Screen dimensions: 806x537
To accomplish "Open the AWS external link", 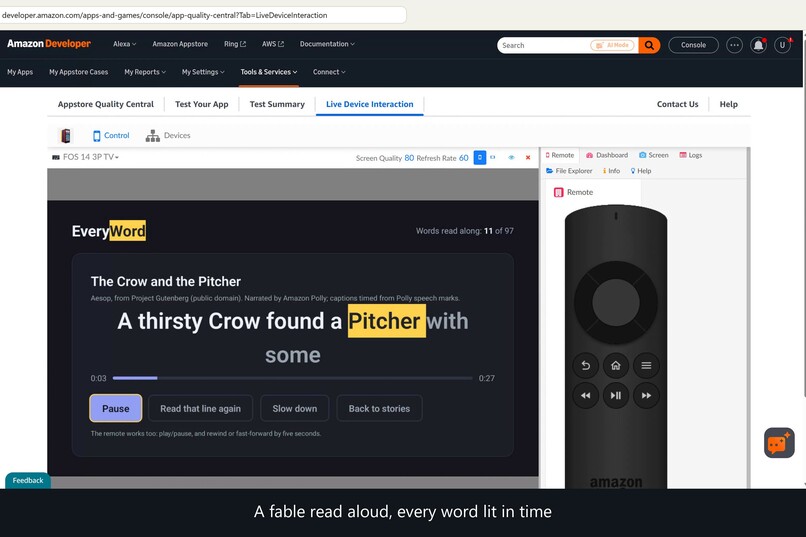I will click(x=273, y=44).
